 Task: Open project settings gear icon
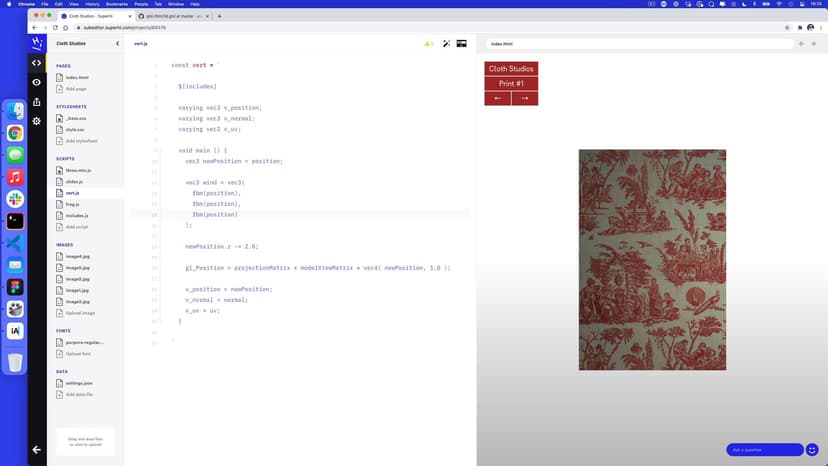pyautogui.click(x=37, y=121)
